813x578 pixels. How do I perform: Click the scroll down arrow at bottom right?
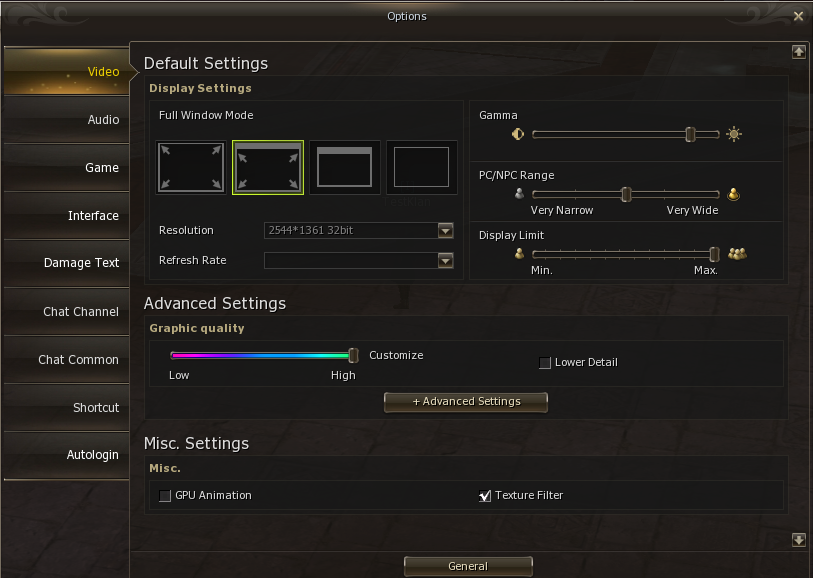tap(798, 540)
